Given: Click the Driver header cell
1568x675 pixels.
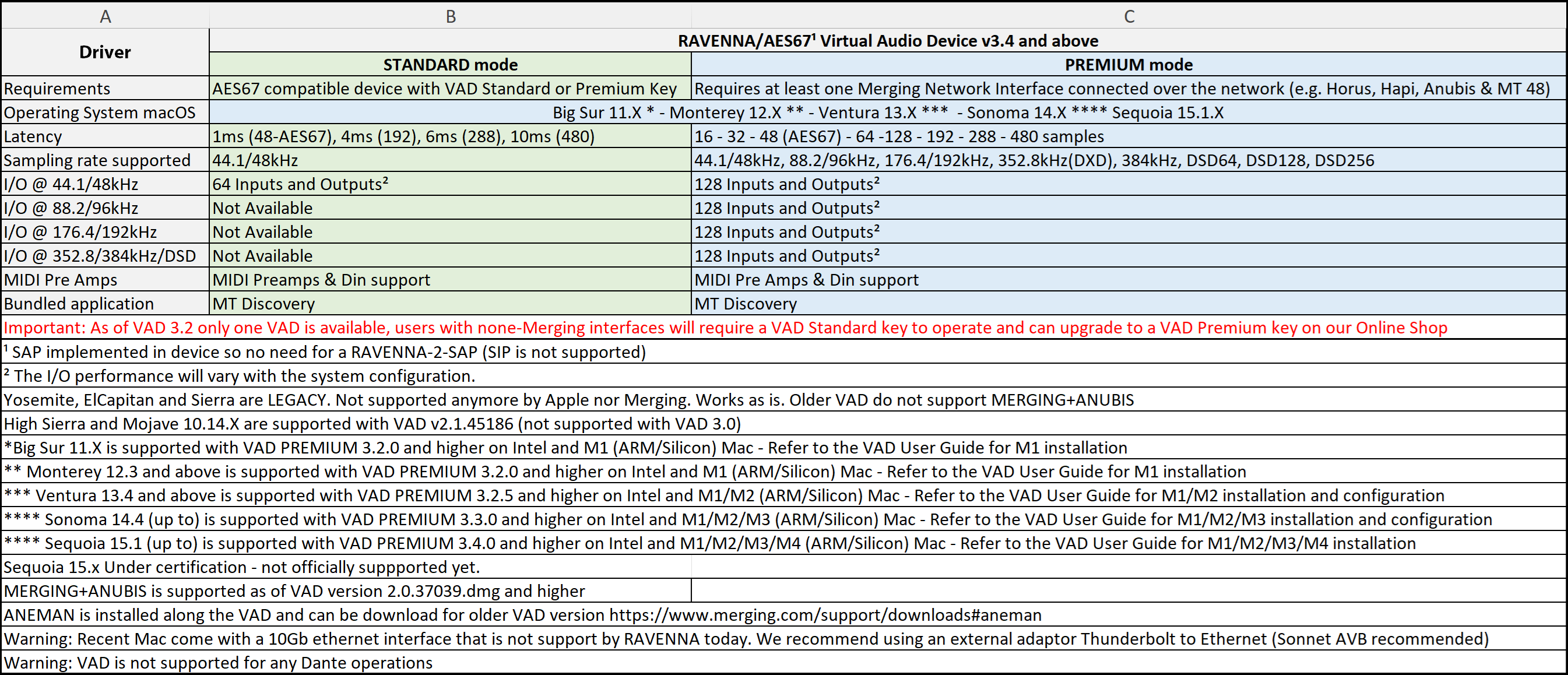Looking at the screenshot, I should 106,52.
